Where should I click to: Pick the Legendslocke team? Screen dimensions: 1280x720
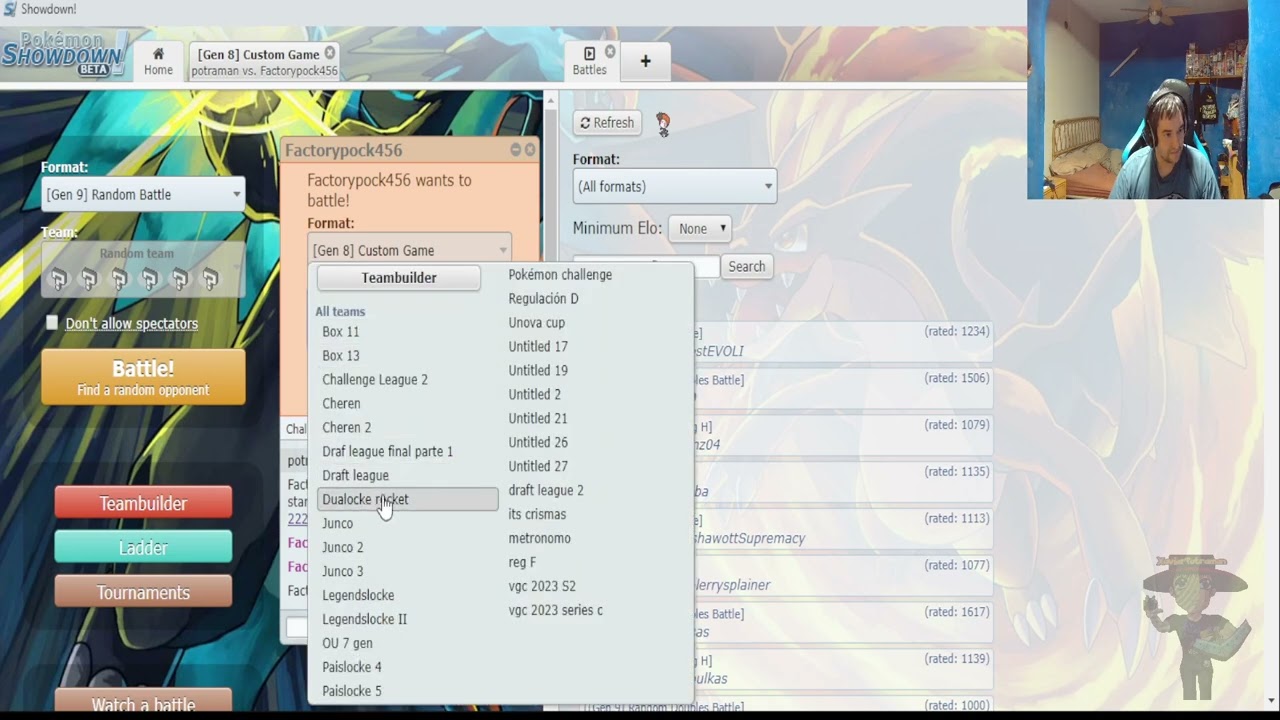coord(406,596)
